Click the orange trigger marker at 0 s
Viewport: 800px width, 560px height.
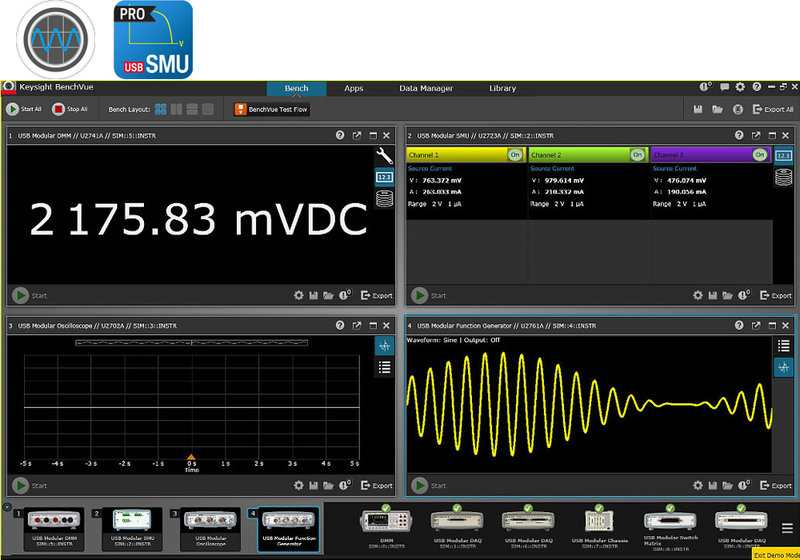pyautogui.click(x=191, y=457)
